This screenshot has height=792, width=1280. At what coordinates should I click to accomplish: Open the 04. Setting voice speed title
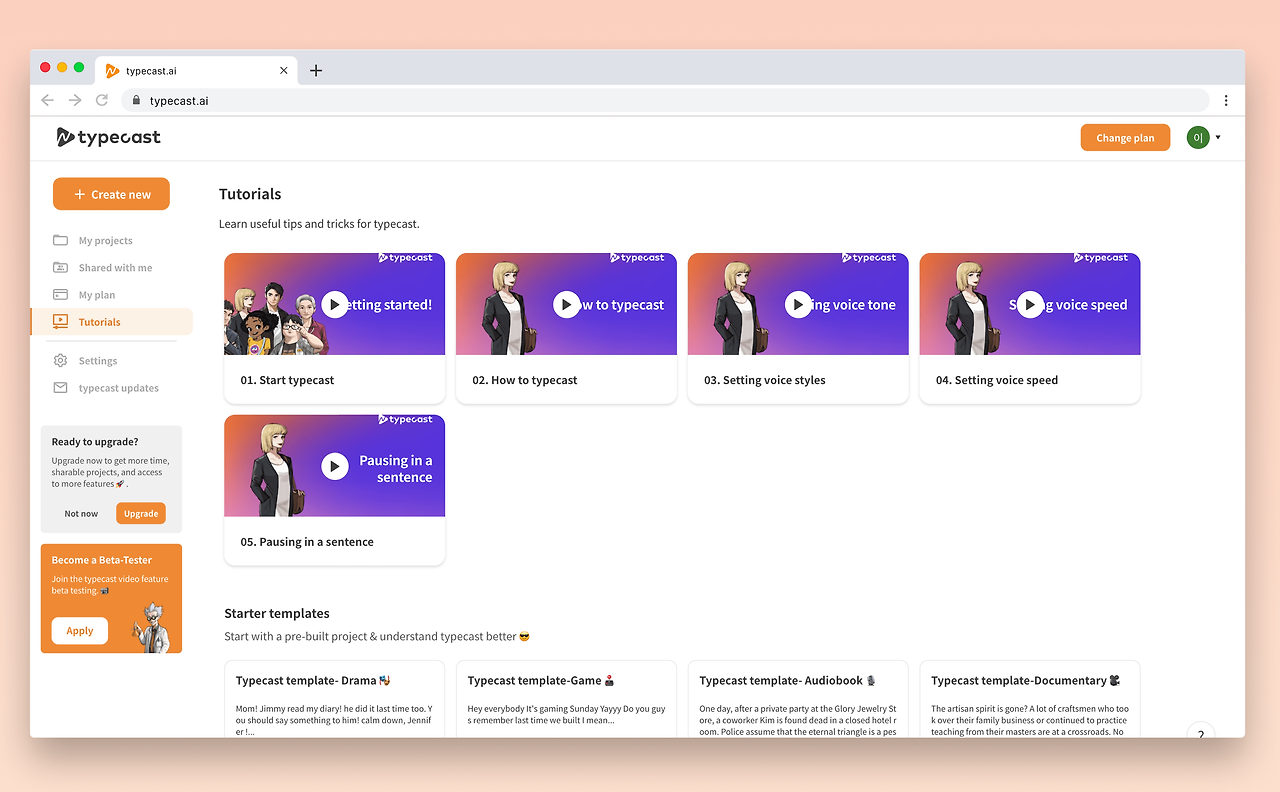(997, 380)
